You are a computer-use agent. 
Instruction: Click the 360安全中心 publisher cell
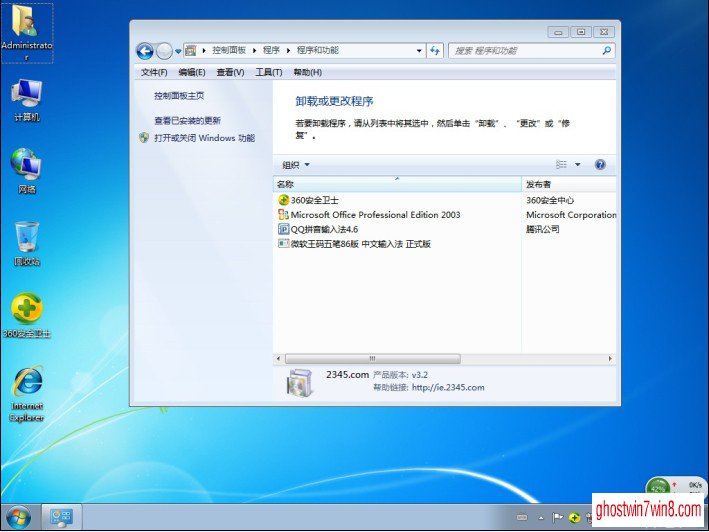point(550,200)
